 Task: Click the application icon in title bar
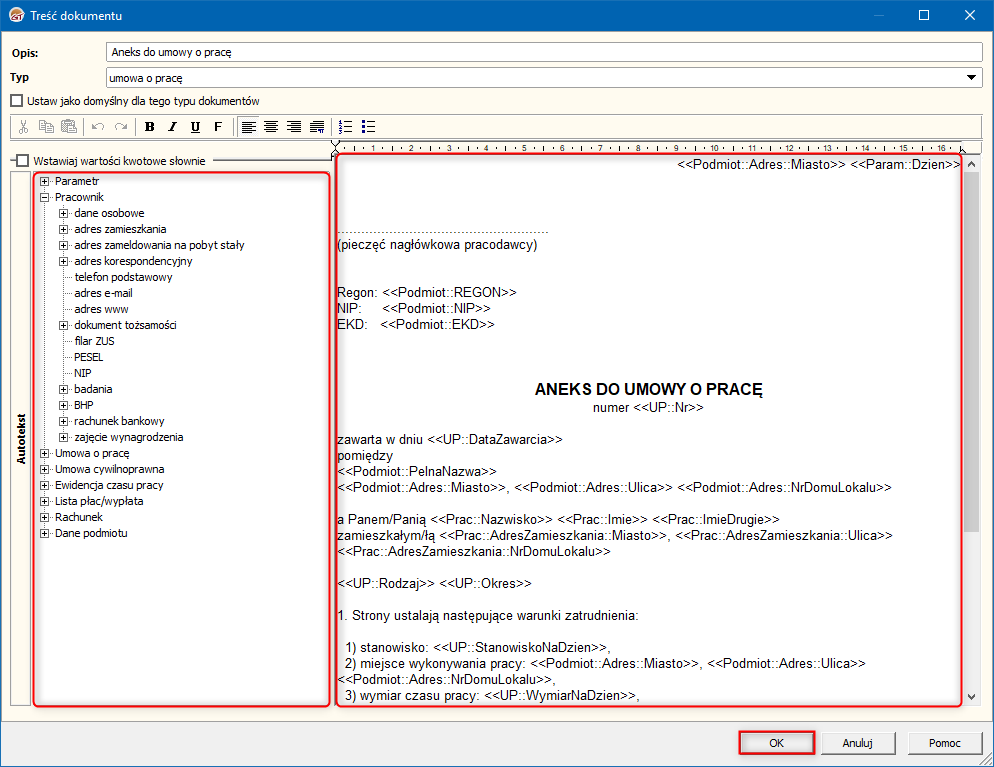coord(16,15)
